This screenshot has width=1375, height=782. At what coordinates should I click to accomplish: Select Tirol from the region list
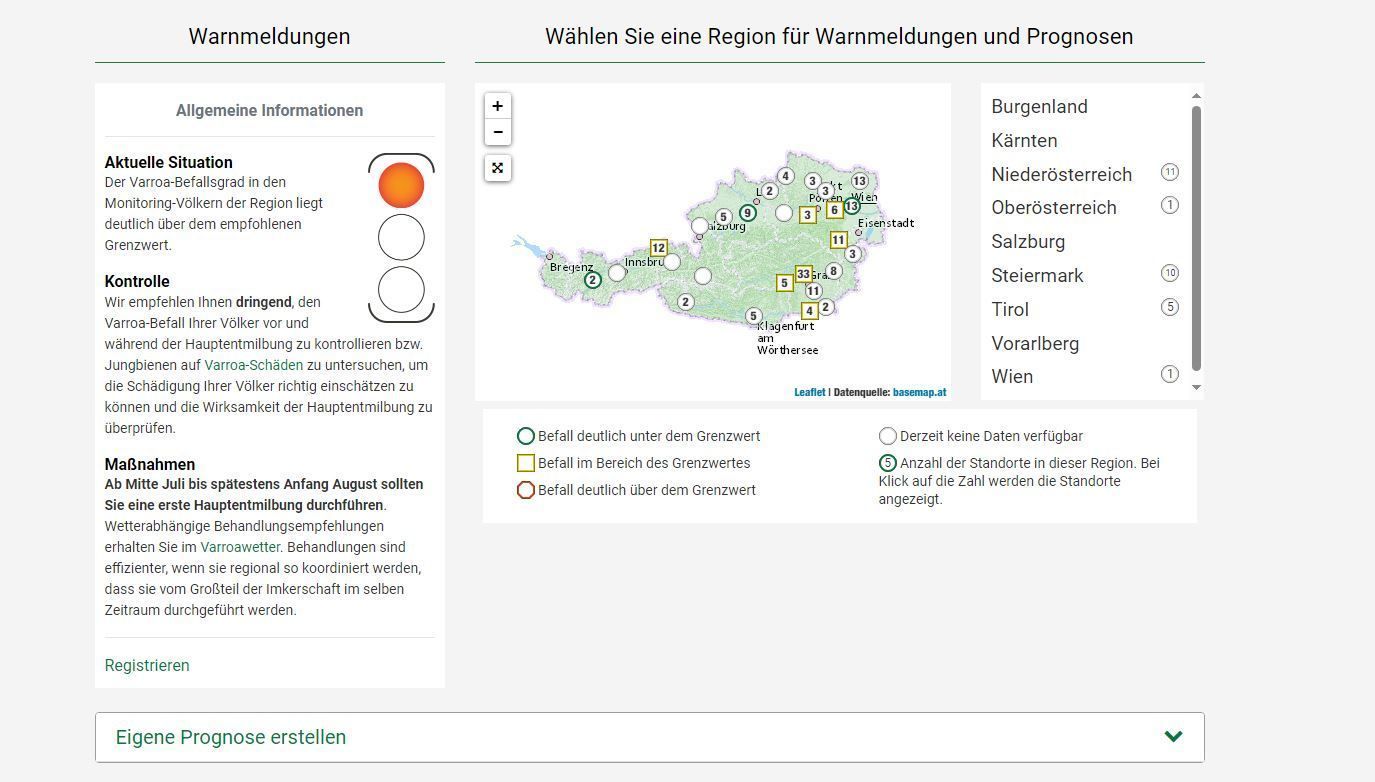point(1010,310)
